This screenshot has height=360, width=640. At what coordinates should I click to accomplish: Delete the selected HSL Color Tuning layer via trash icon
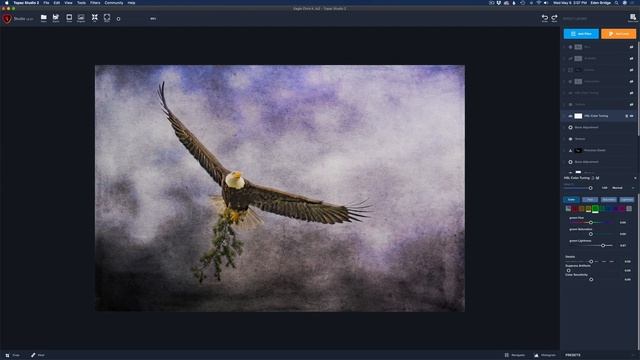[x=627, y=116]
